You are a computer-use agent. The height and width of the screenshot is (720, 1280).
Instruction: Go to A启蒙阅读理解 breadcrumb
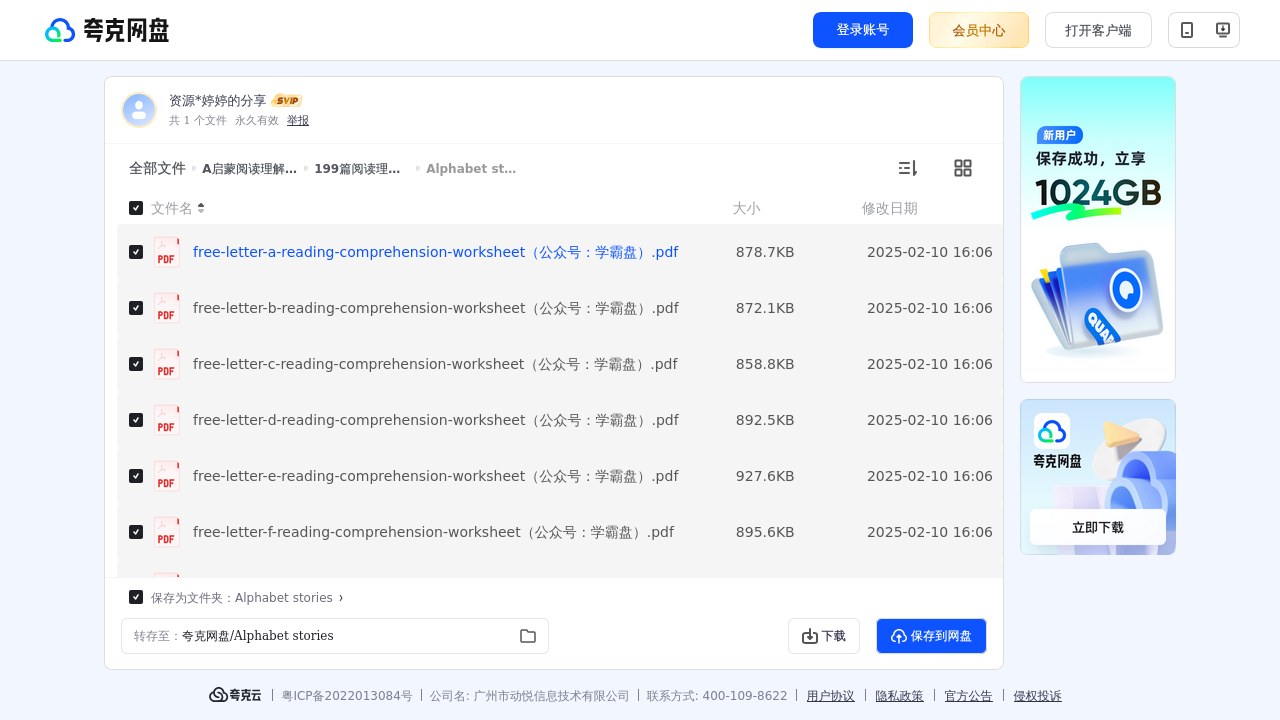[x=249, y=169]
